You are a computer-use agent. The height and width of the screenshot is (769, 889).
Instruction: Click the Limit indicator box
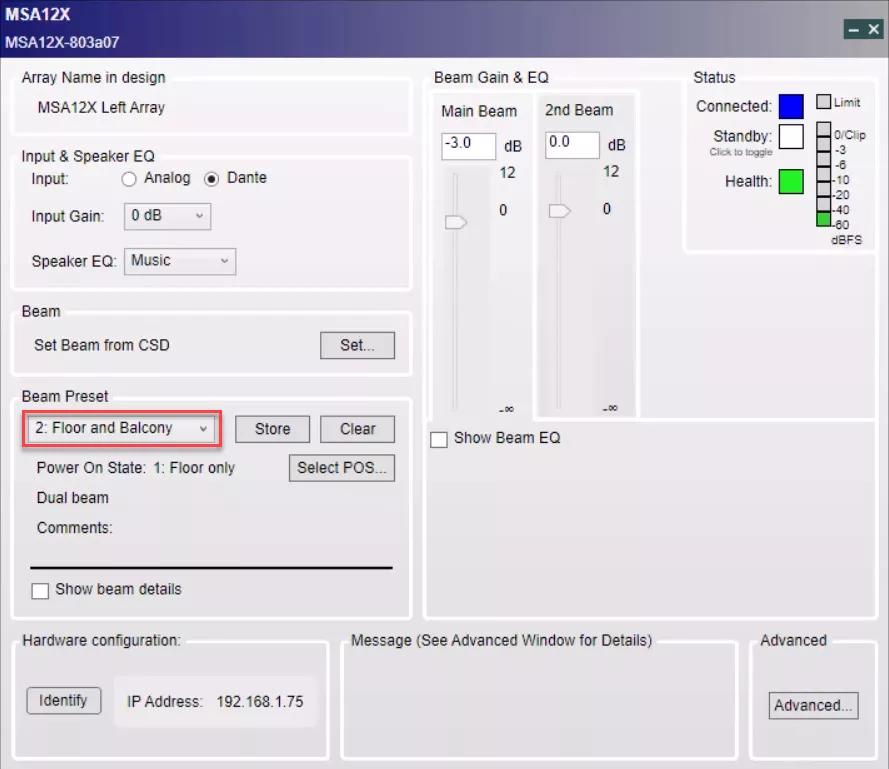tap(823, 102)
